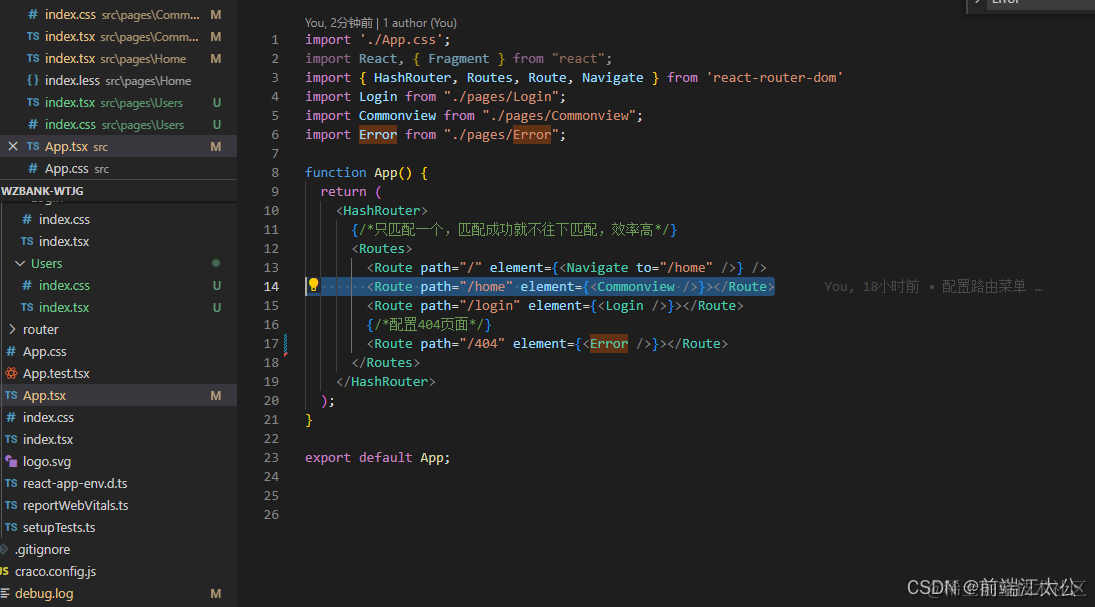This screenshot has height=607, width=1095.
Task: Click export default App statement
Action: click(377, 458)
